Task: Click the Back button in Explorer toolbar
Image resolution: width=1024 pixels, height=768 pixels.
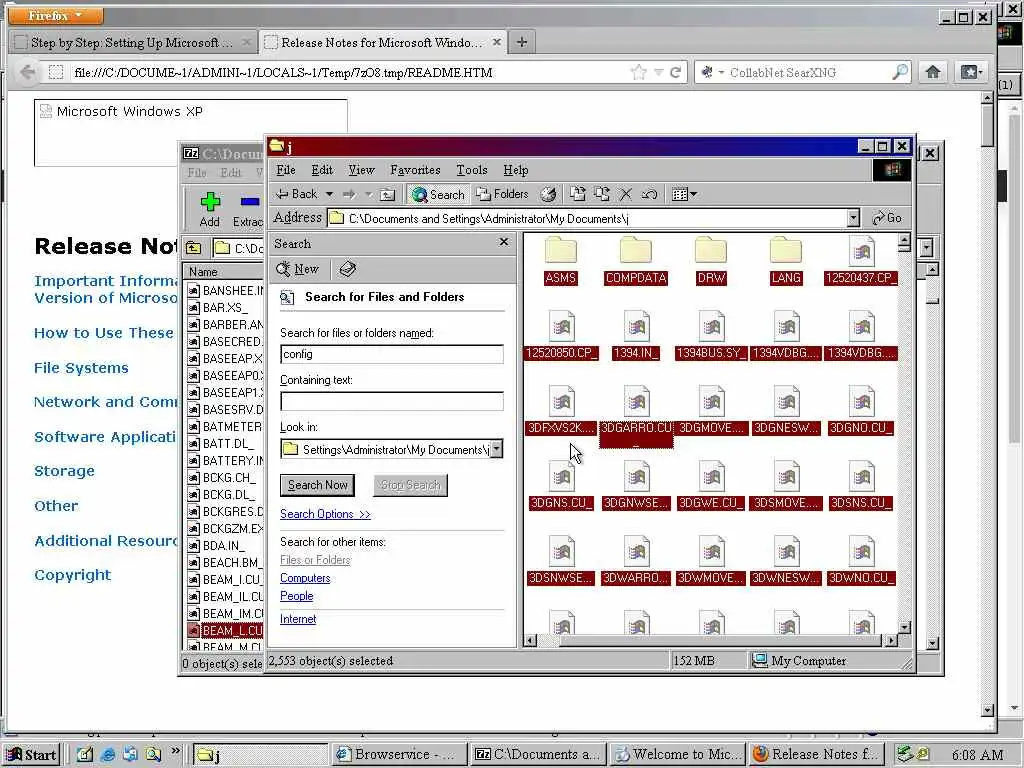Action: 296,194
